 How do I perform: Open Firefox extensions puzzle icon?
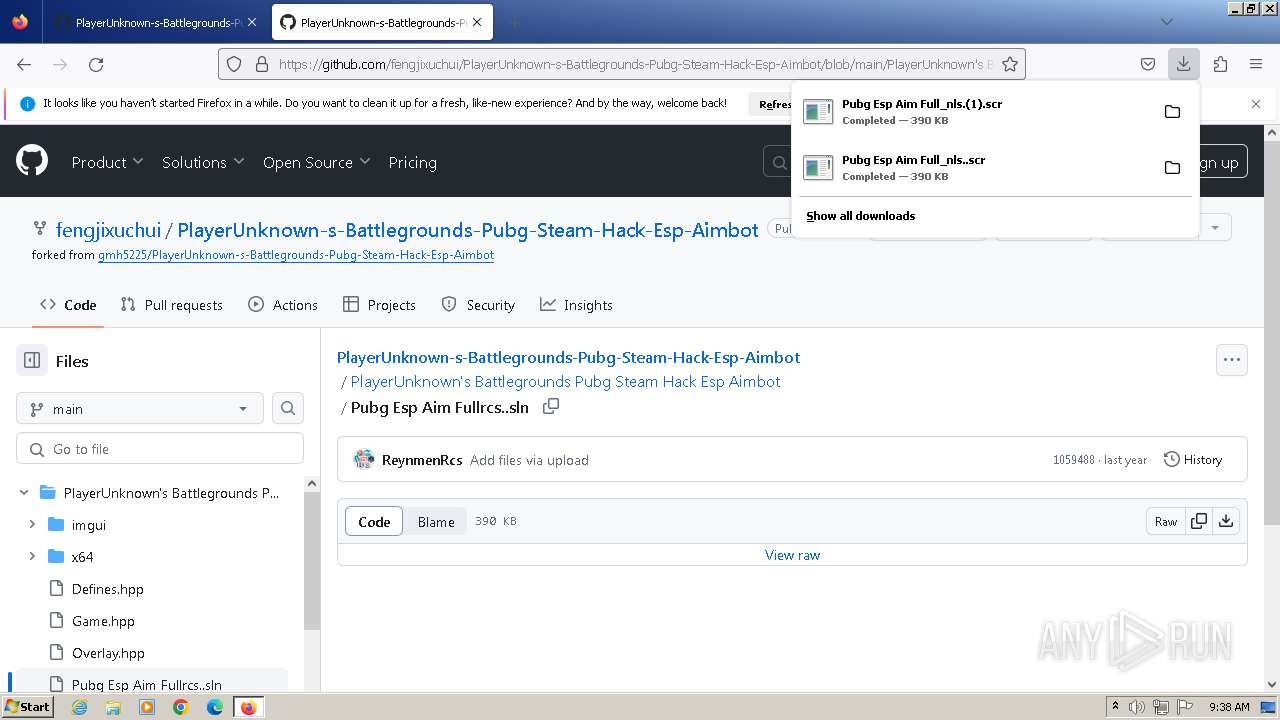point(1220,64)
